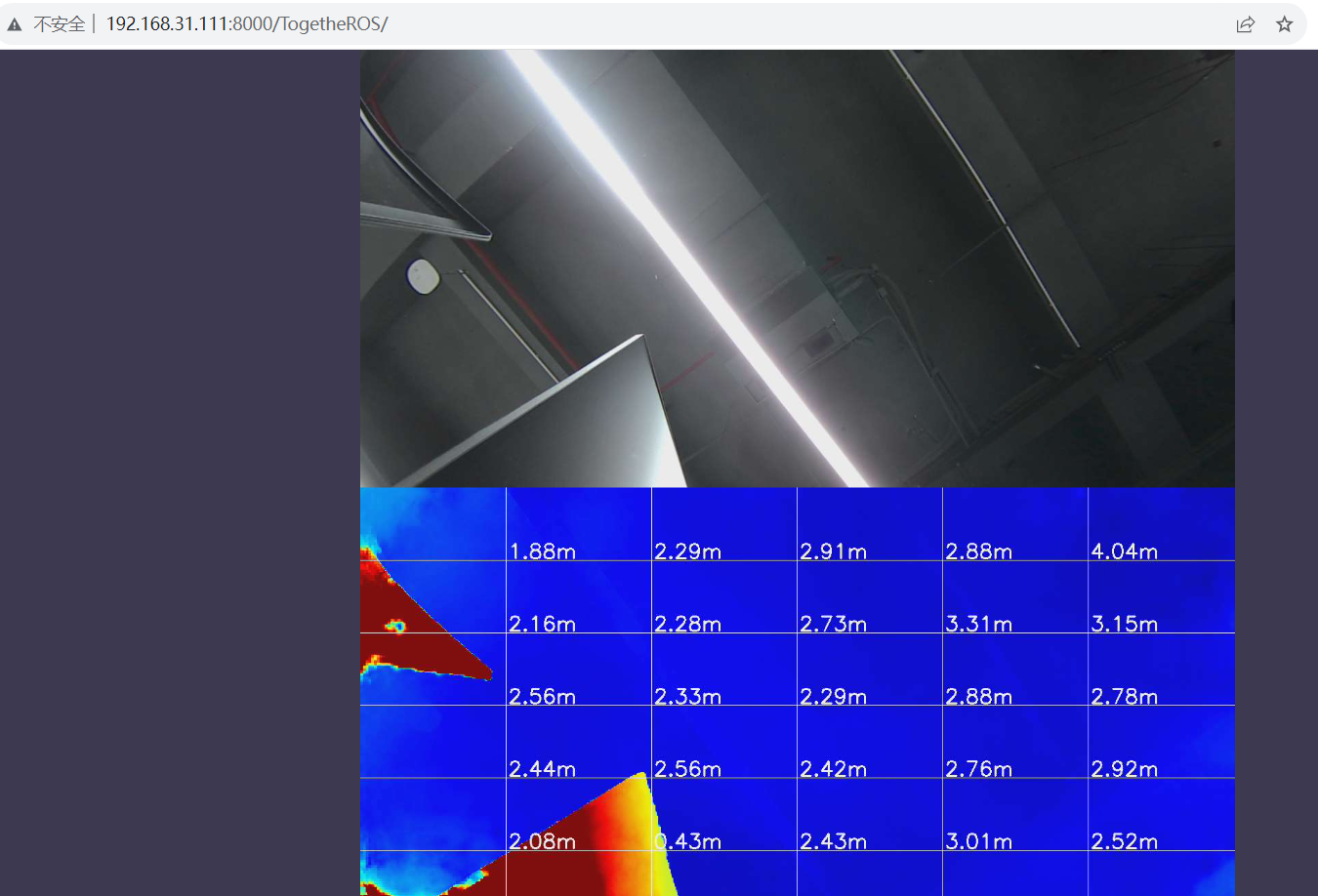The height and width of the screenshot is (896, 1318).
Task: Click the depth value 2.42m
Action: (834, 769)
